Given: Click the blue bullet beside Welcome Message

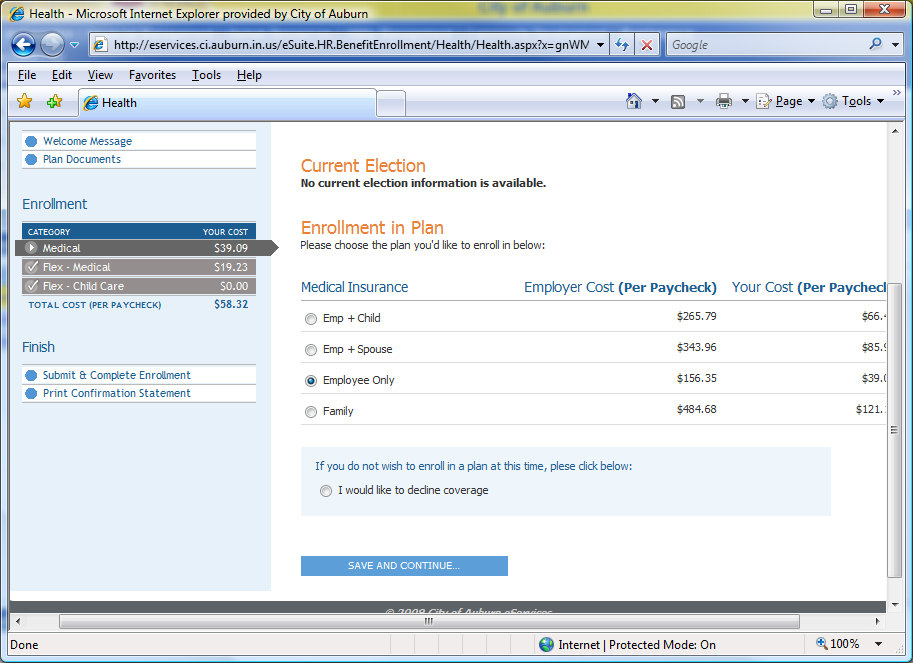Looking at the screenshot, I should 31,141.
